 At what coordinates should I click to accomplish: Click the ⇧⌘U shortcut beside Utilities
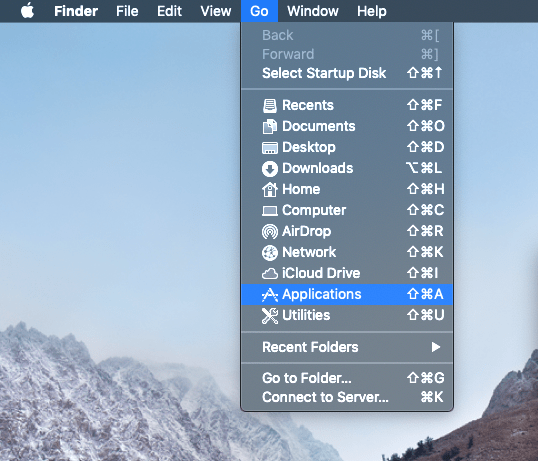pyautogui.click(x=426, y=315)
